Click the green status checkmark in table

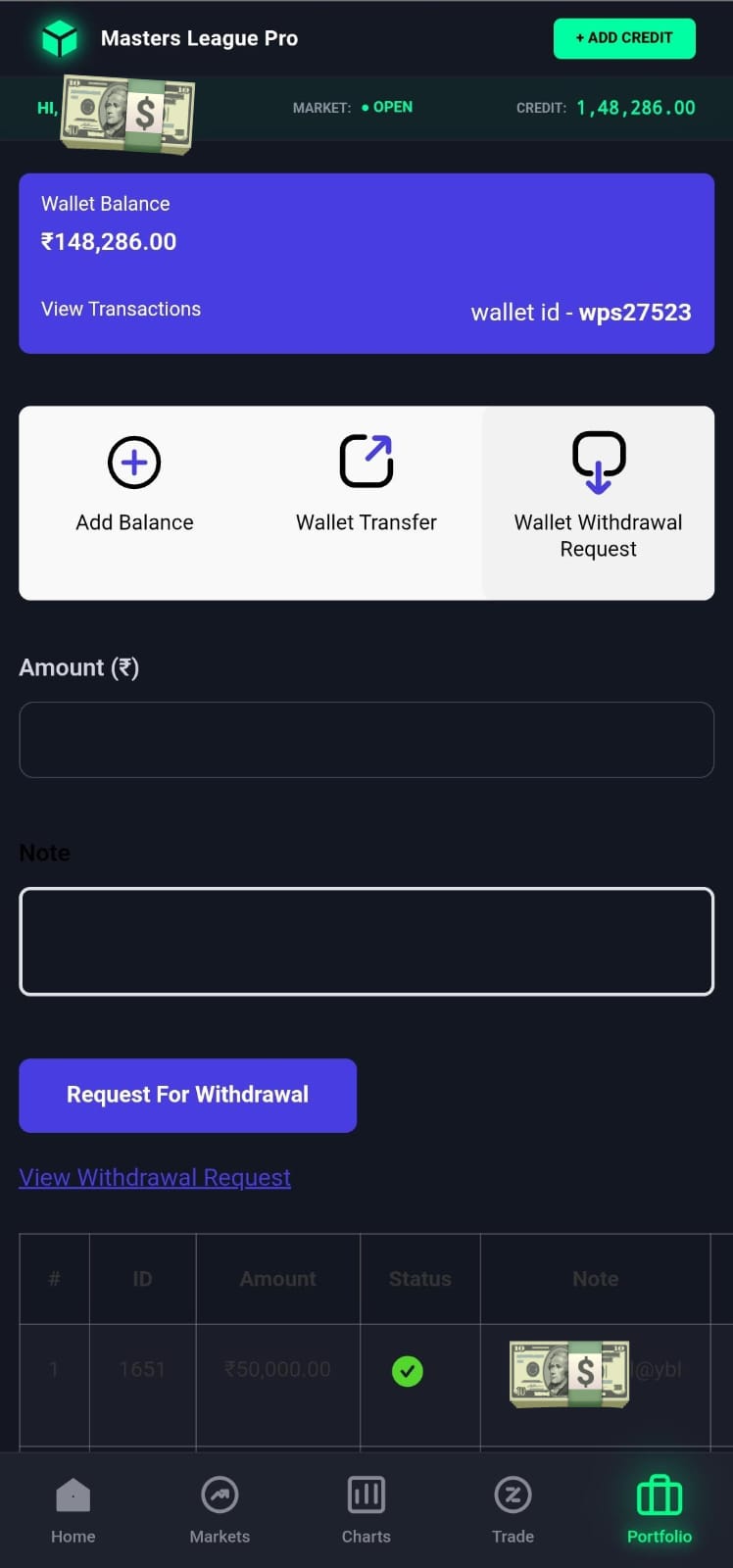point(408,1371)
